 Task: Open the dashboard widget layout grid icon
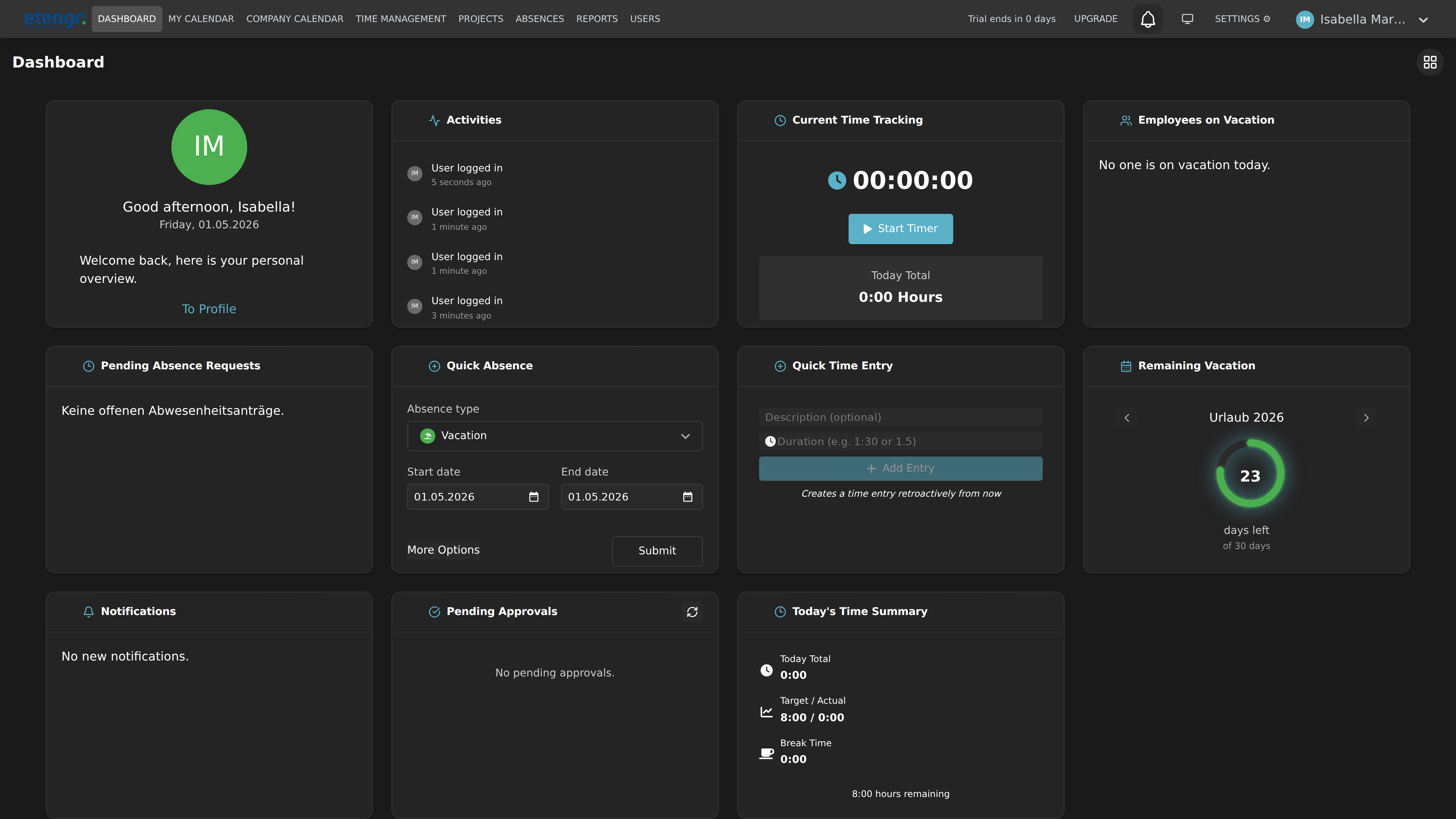(x=1429, y=62)
